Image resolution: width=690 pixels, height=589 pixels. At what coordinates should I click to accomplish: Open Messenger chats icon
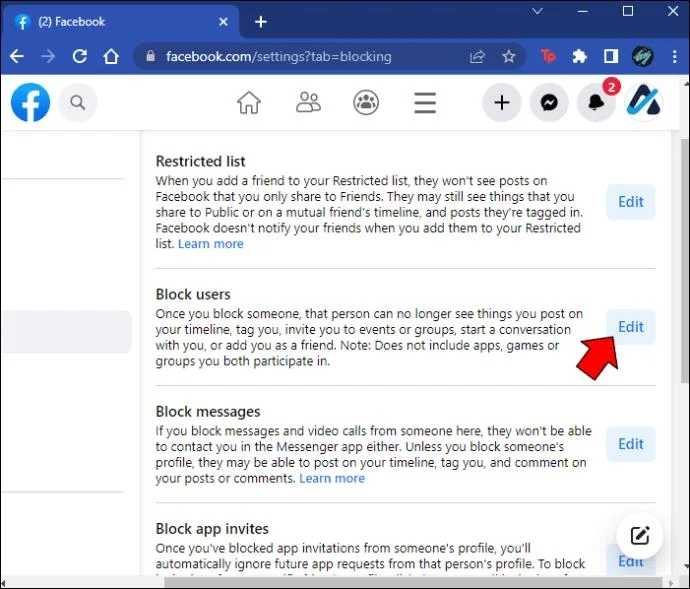[549, 103]
